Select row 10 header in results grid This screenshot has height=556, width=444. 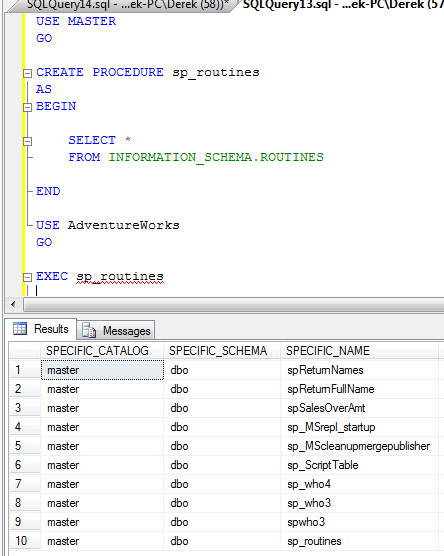(x=25, y=541)
